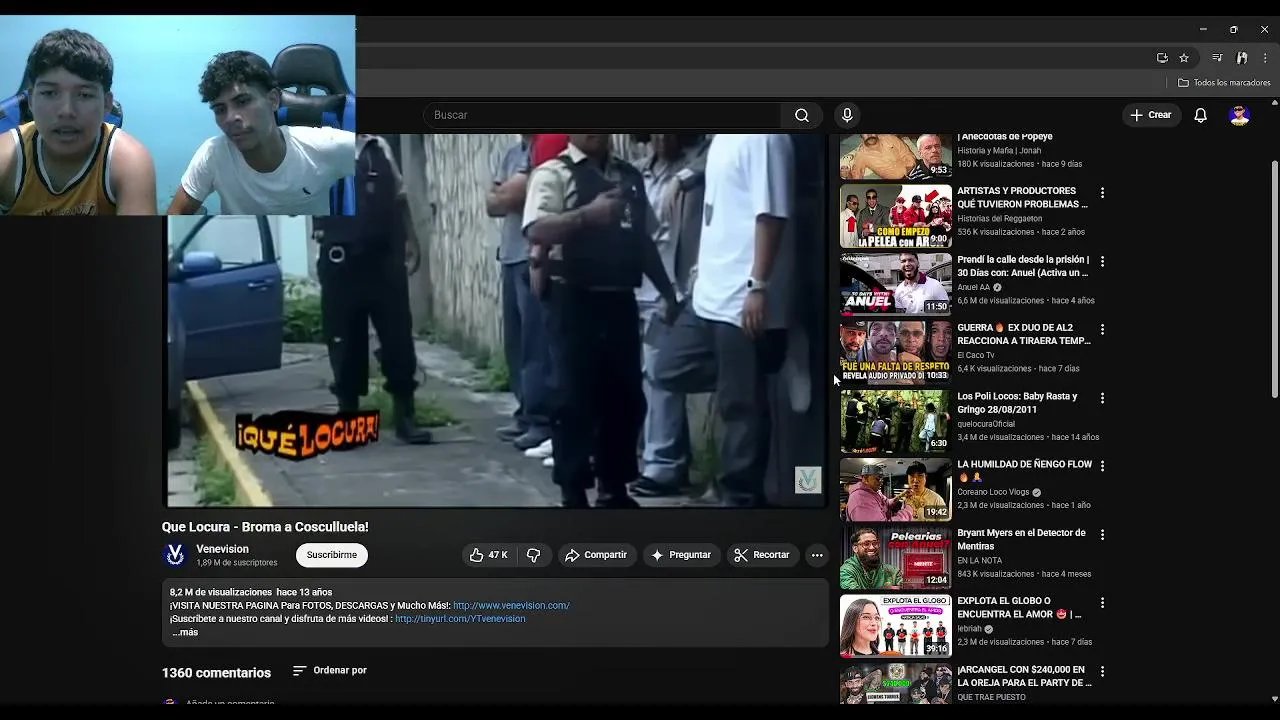The height and width of the screenshot is (720, 1280).
Task: Click the Recortar button
Action: pyautogui.click(x=762, y=555)
